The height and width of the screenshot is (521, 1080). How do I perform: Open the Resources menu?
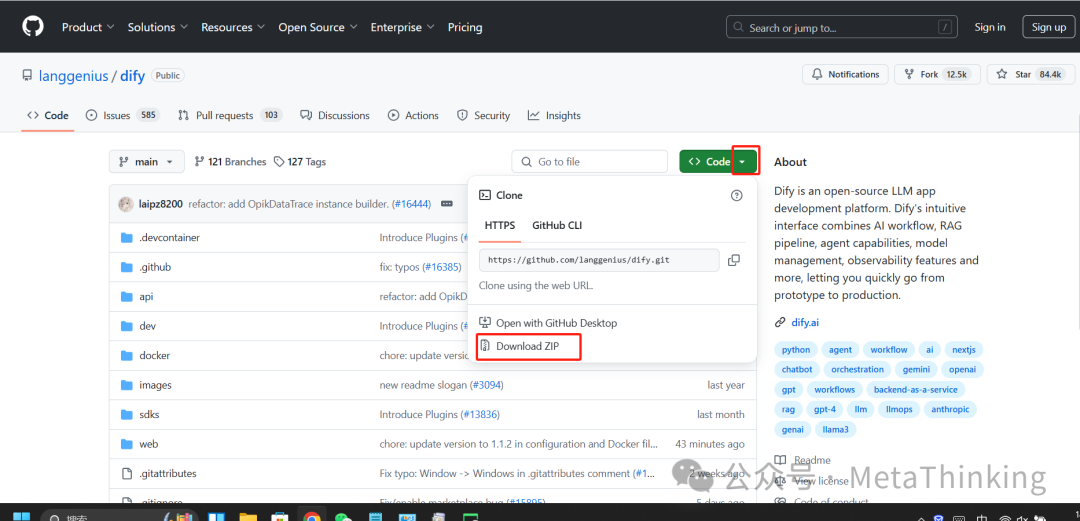coord(233,28)
